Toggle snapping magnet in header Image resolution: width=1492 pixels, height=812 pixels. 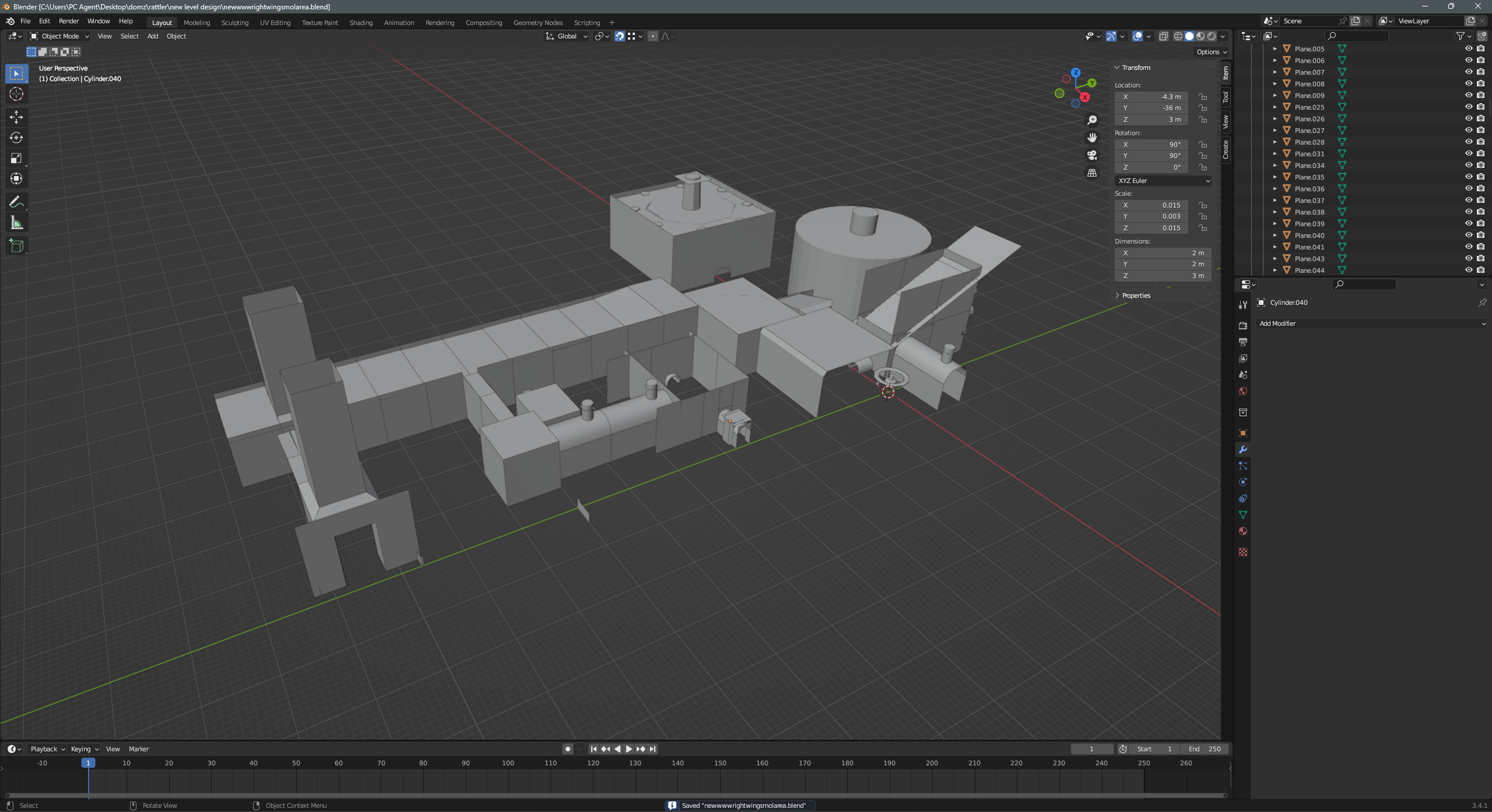point(619,36)
